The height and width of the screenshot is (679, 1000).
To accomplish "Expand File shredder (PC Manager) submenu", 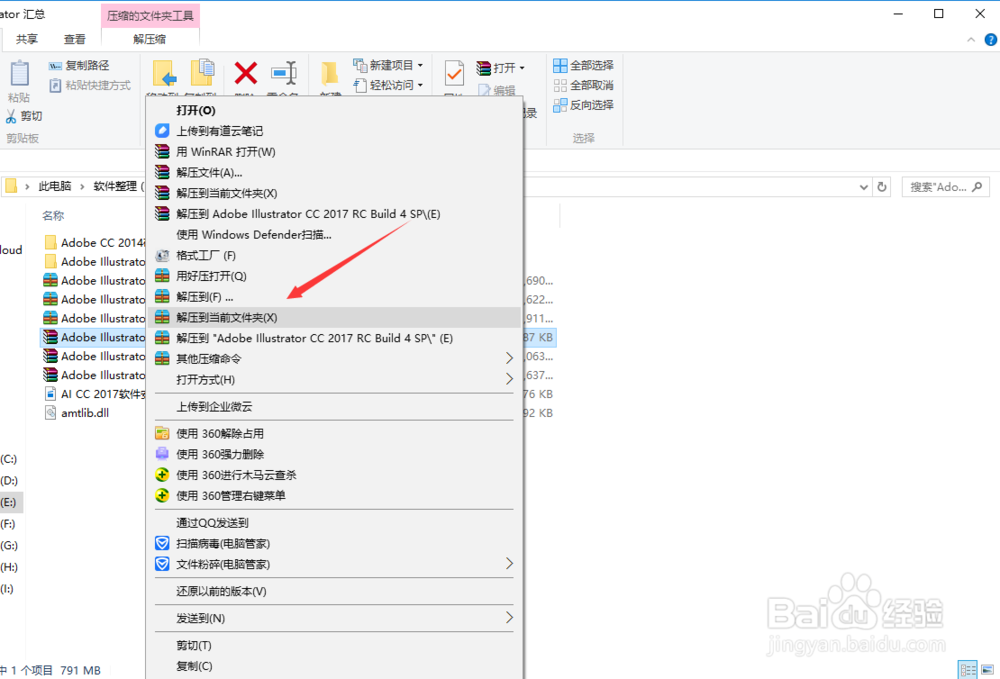I will pos(334,564).
